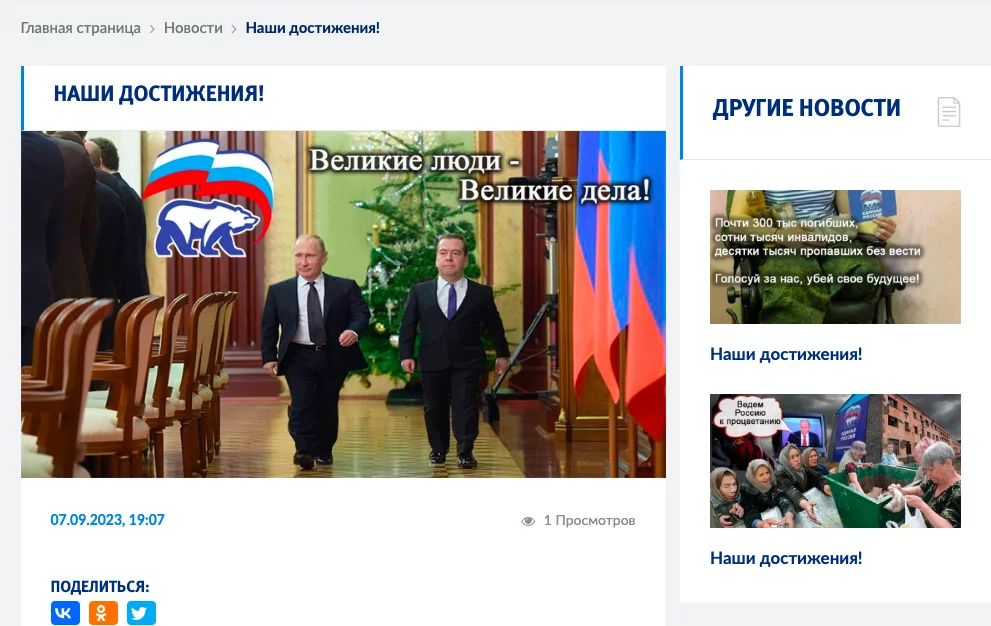991x626 pixels.
Task: Click the publication date 07.09.2023, 19:07
Action: [107, 520]
